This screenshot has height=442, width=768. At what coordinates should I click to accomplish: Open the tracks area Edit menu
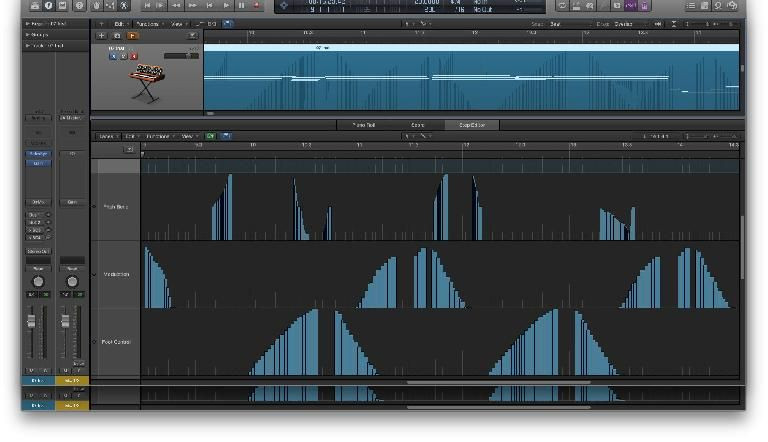point(120,23)
